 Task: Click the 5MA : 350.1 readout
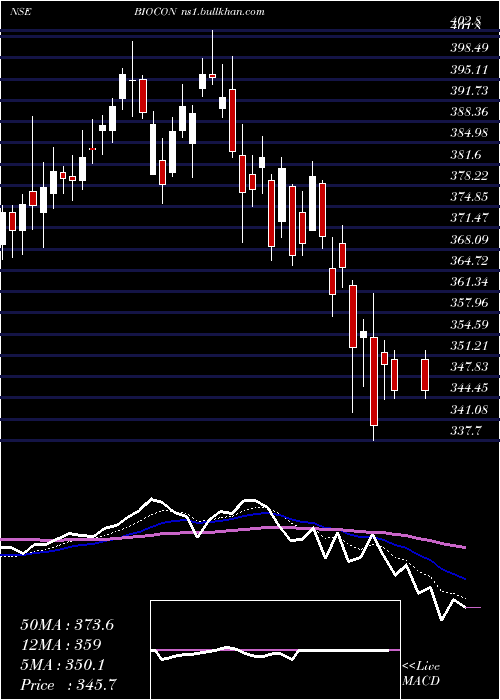click(62, 665)
